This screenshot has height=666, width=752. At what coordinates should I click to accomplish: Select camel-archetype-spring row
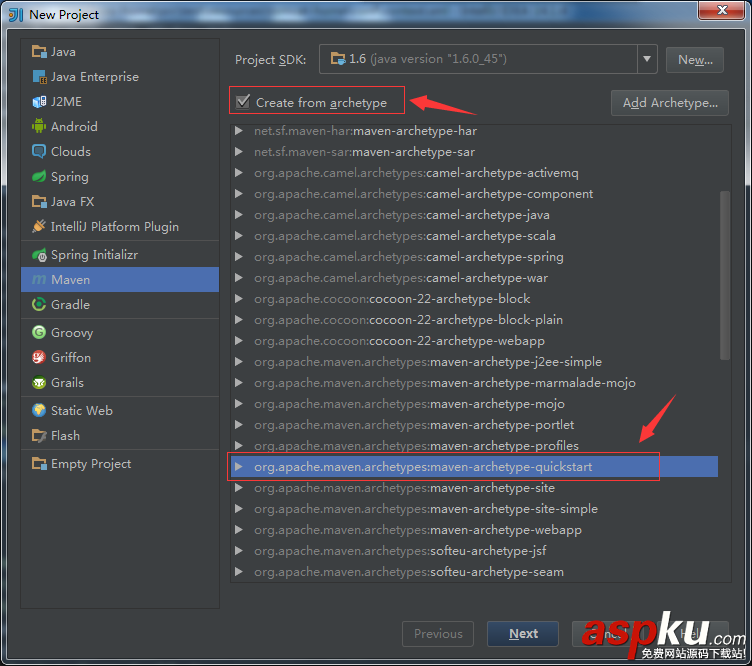(x=474, y=257)
